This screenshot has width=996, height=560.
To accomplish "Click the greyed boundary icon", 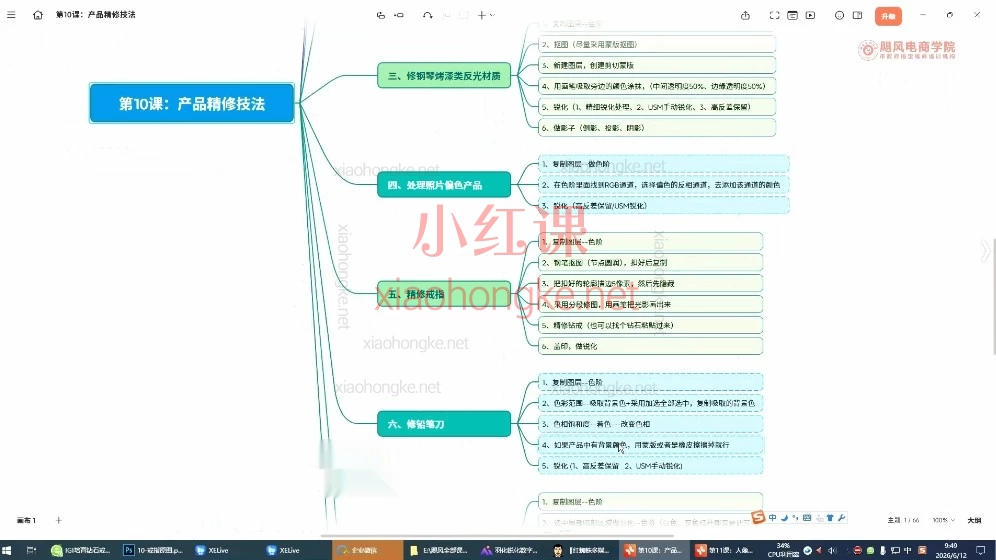I will (464, 15).
